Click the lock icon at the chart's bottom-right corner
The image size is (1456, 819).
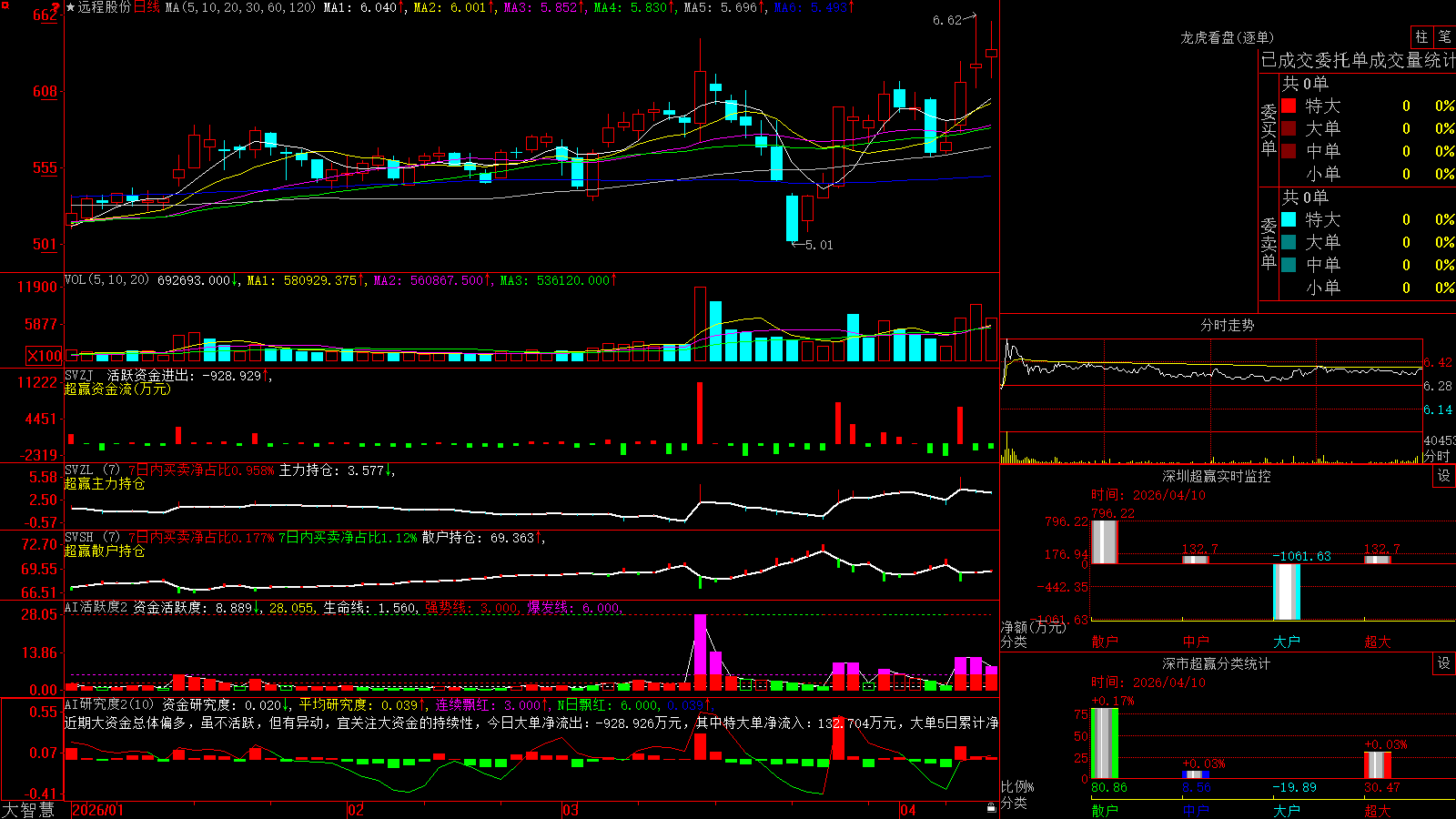point(991,807)
